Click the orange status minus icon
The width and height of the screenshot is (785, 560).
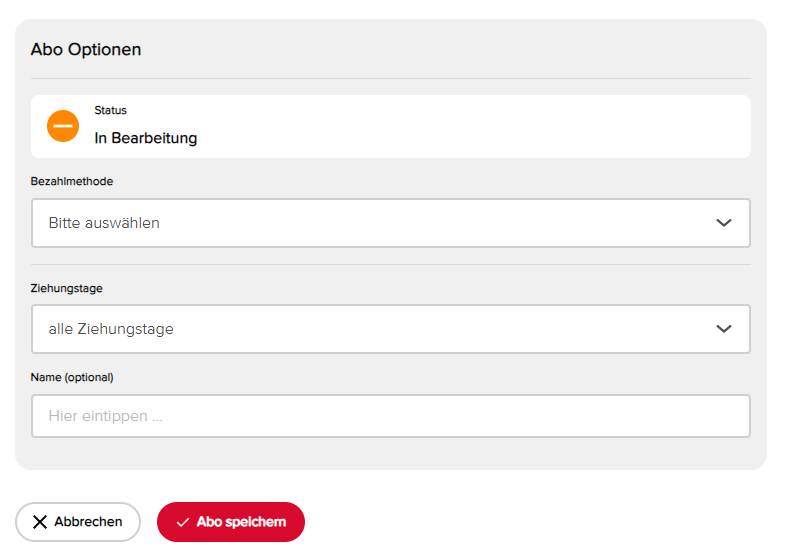(63, 126)
